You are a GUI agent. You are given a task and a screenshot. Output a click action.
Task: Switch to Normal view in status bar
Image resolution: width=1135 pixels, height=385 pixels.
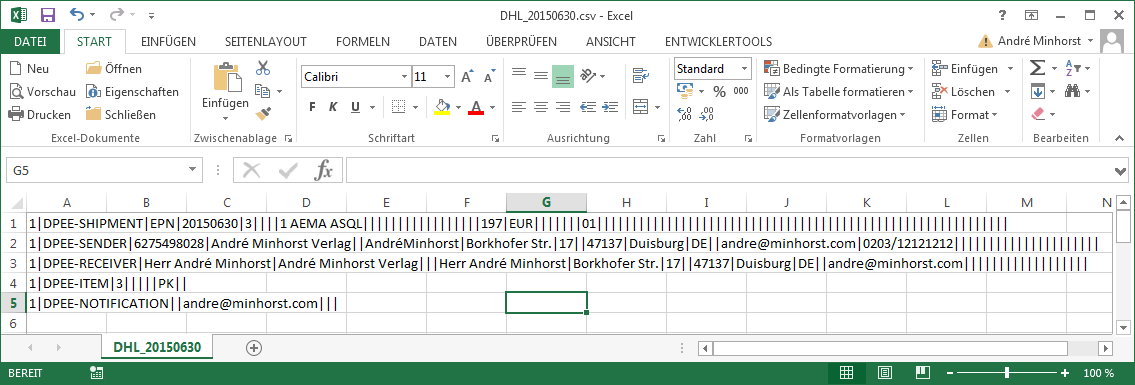click(845, 373)
